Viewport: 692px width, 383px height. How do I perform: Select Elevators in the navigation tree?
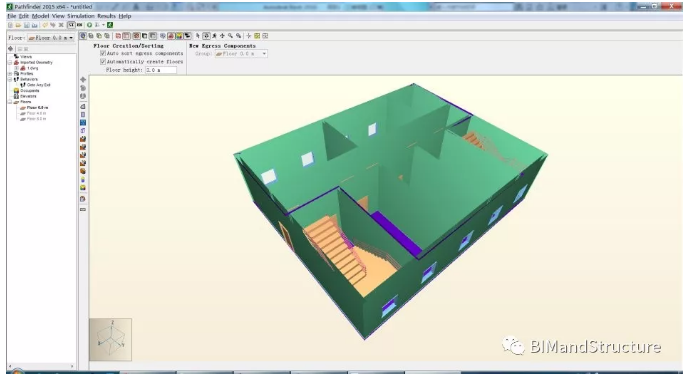pyautogui.click(x=28, y=96)
